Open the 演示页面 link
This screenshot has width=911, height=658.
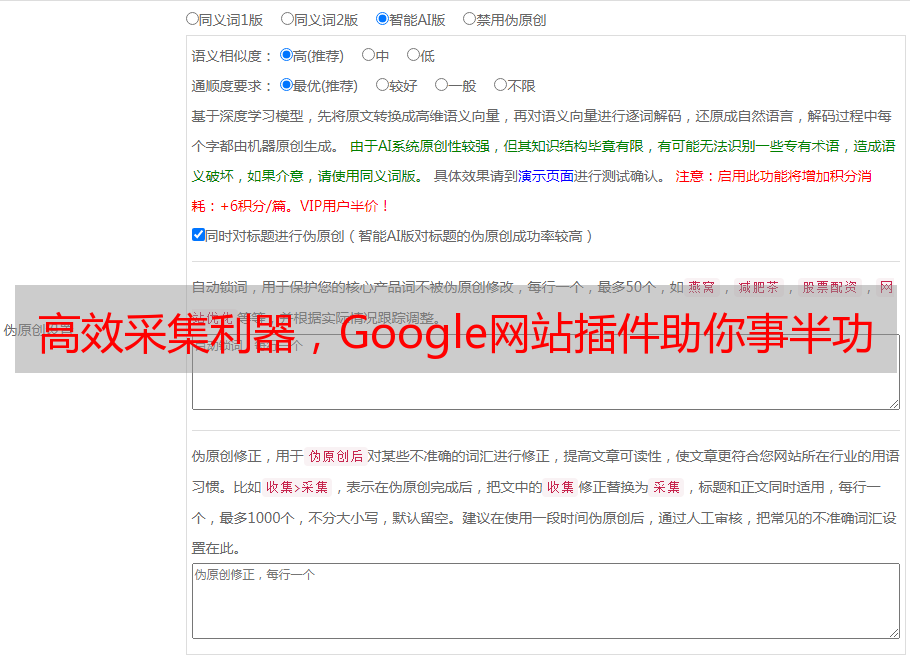click(546, 176)
